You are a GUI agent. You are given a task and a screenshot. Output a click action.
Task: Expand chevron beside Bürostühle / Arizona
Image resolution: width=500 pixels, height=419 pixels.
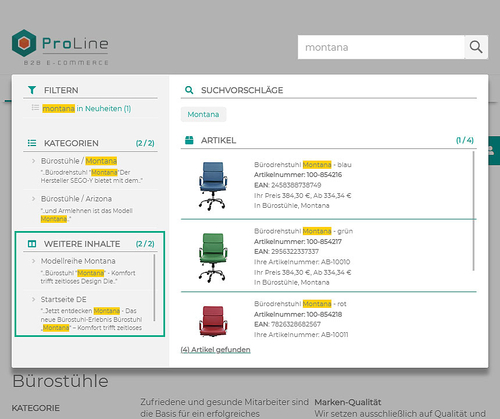point(33,199)
